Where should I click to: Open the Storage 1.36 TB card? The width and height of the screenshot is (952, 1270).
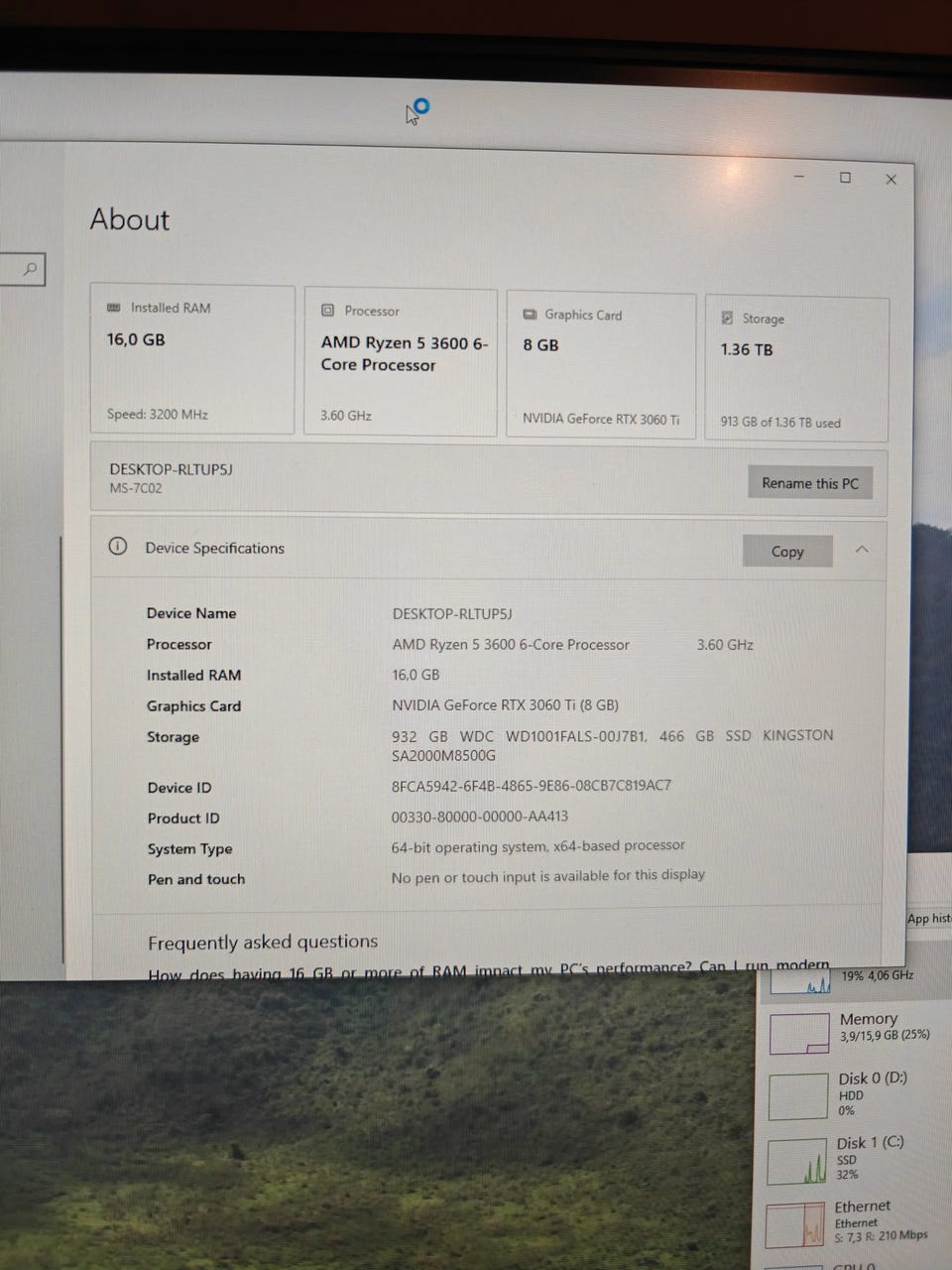[796, 368]
